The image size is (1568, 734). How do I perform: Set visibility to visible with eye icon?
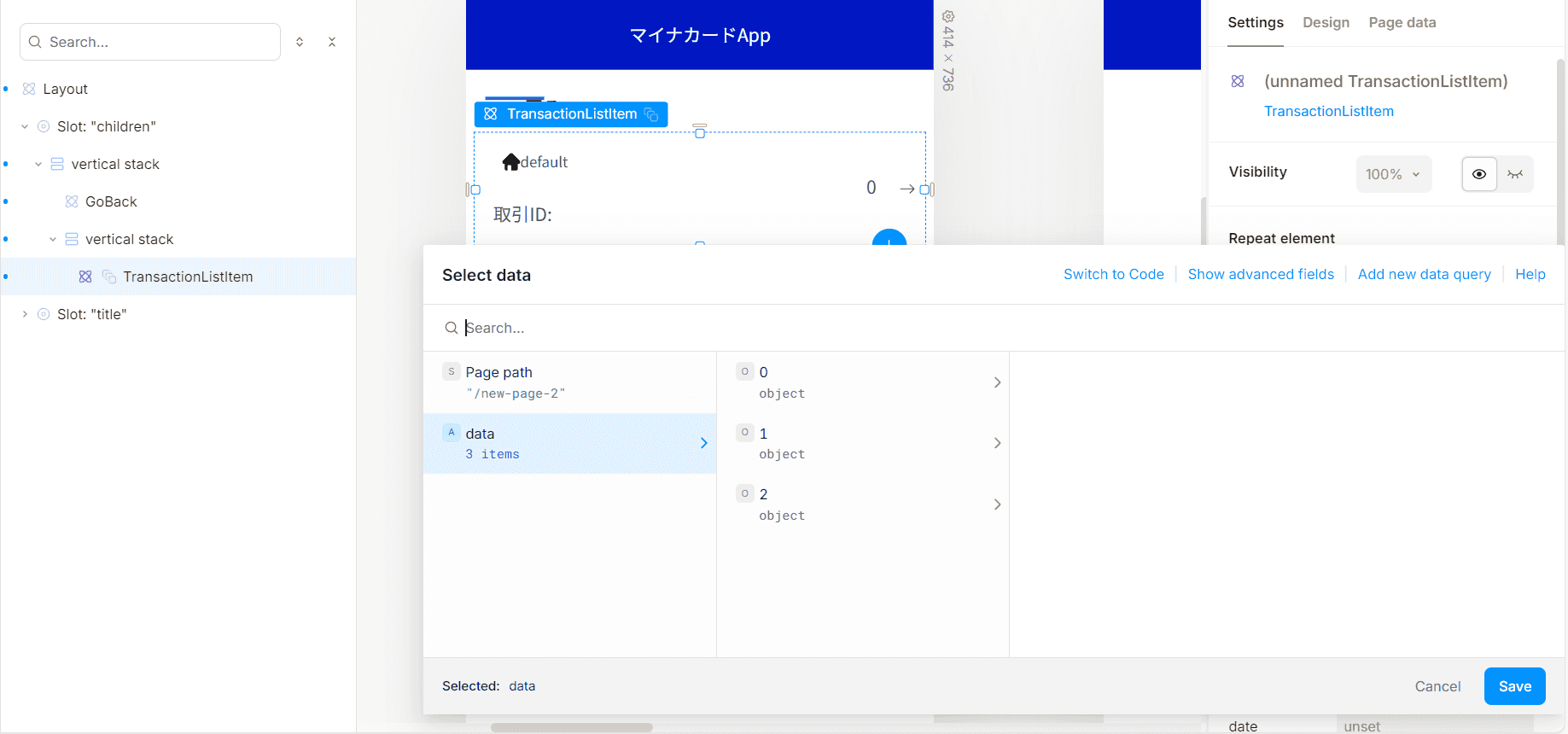[1479, 174]
